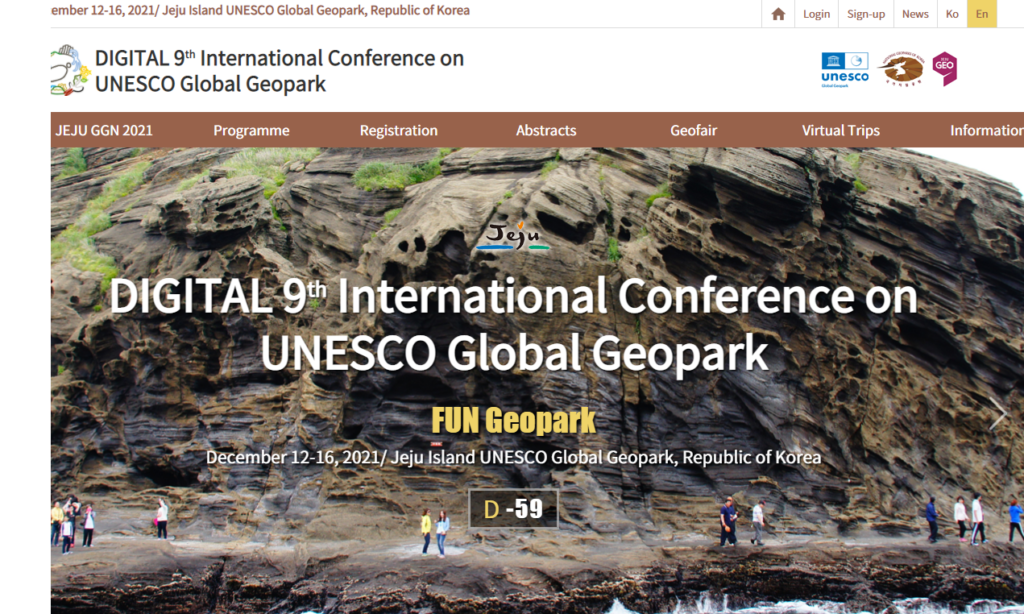Image resolution: width=1024 pixels, height=614 pixels.
Task: Go to homepage via the house icon
Action: (x=778, y=14)
